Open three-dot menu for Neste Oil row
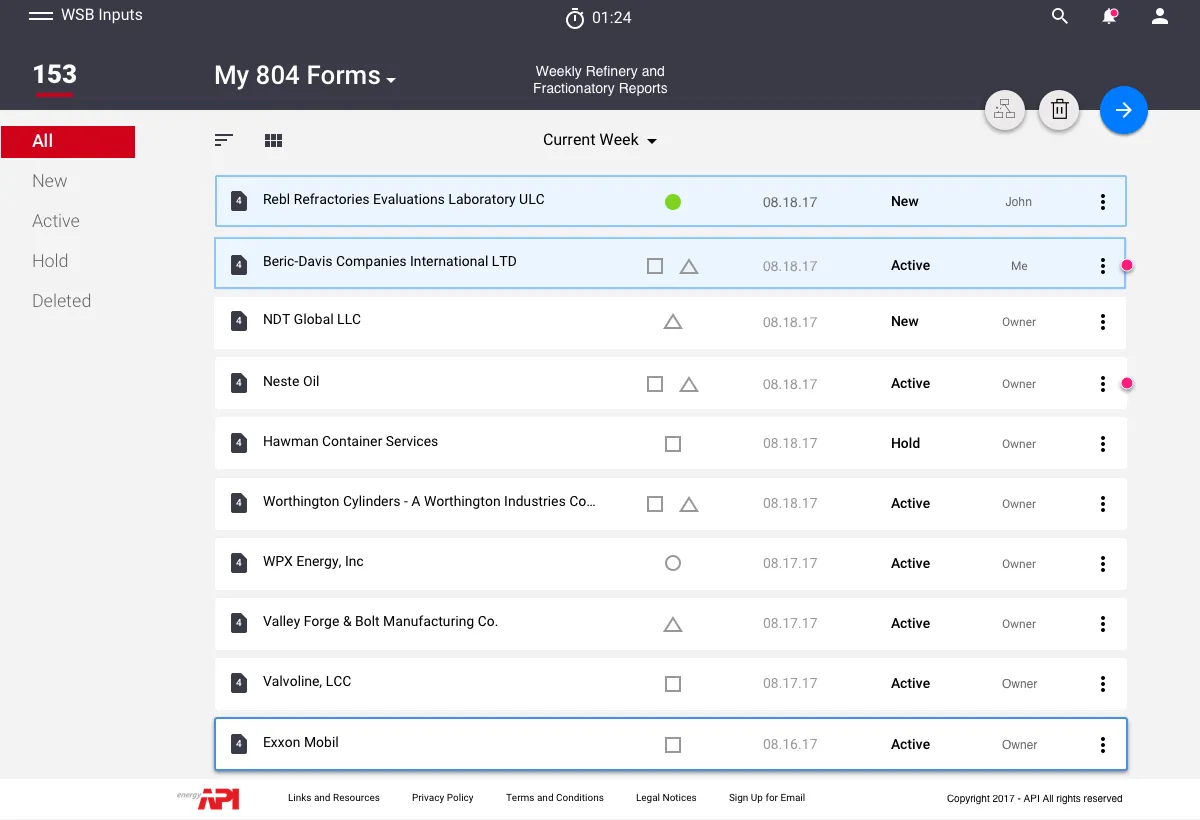 1103,384
